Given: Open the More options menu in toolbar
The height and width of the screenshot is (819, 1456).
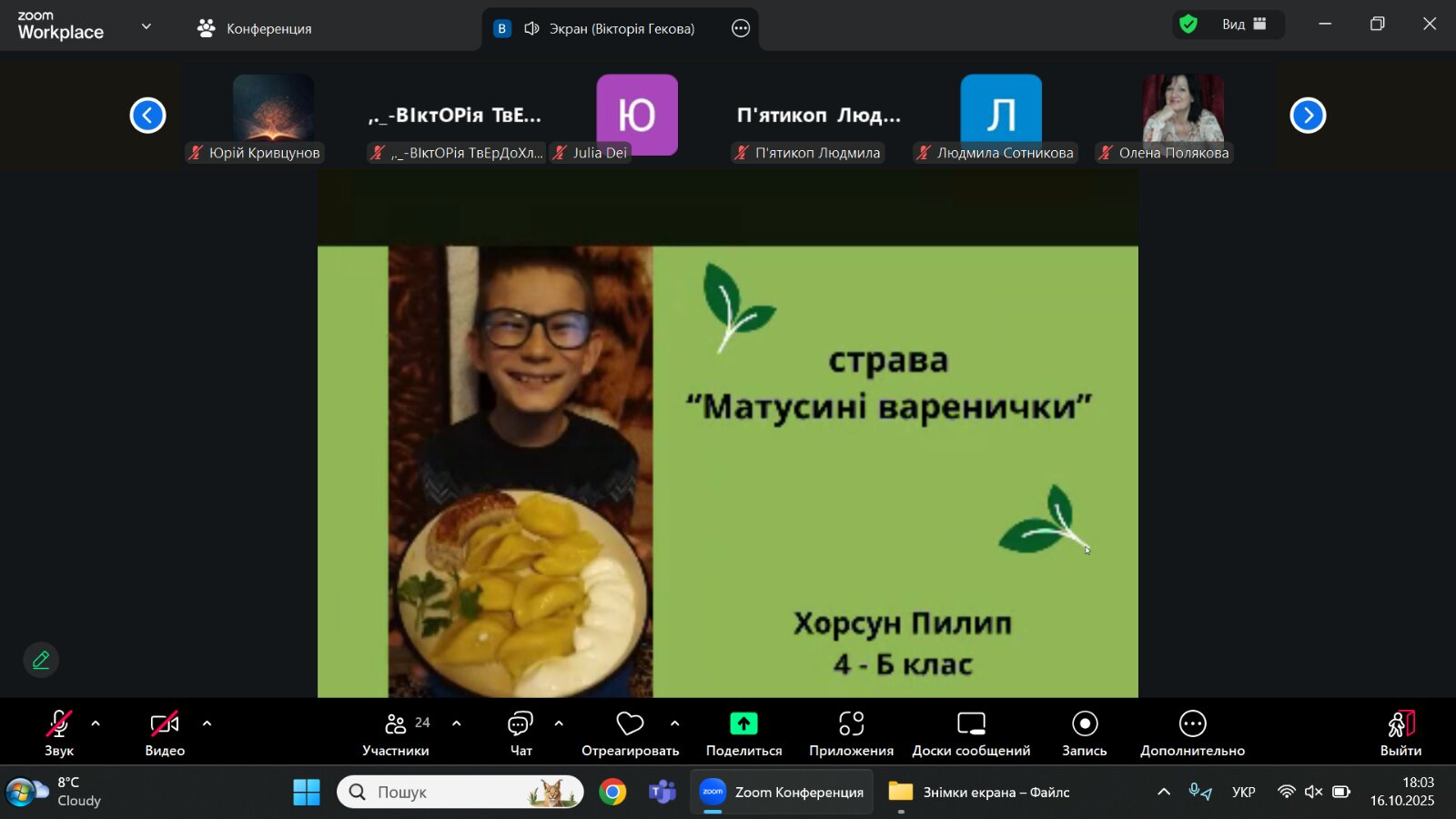Looking at the screenshot, I should coord(1192,724).
